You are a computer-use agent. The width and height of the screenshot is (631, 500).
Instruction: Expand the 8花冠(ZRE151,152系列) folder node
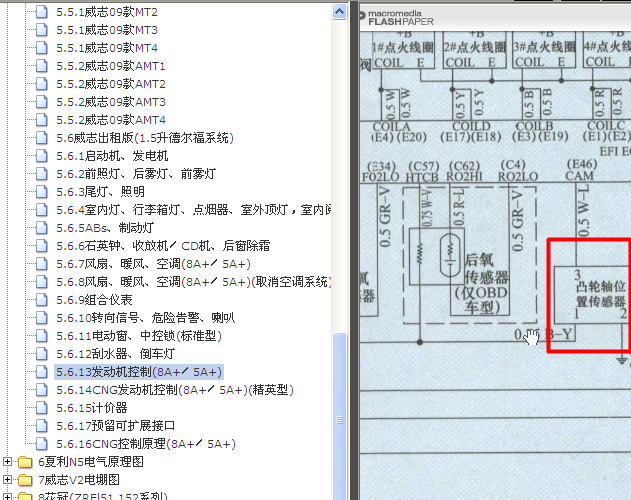click(x=7, y=497)
